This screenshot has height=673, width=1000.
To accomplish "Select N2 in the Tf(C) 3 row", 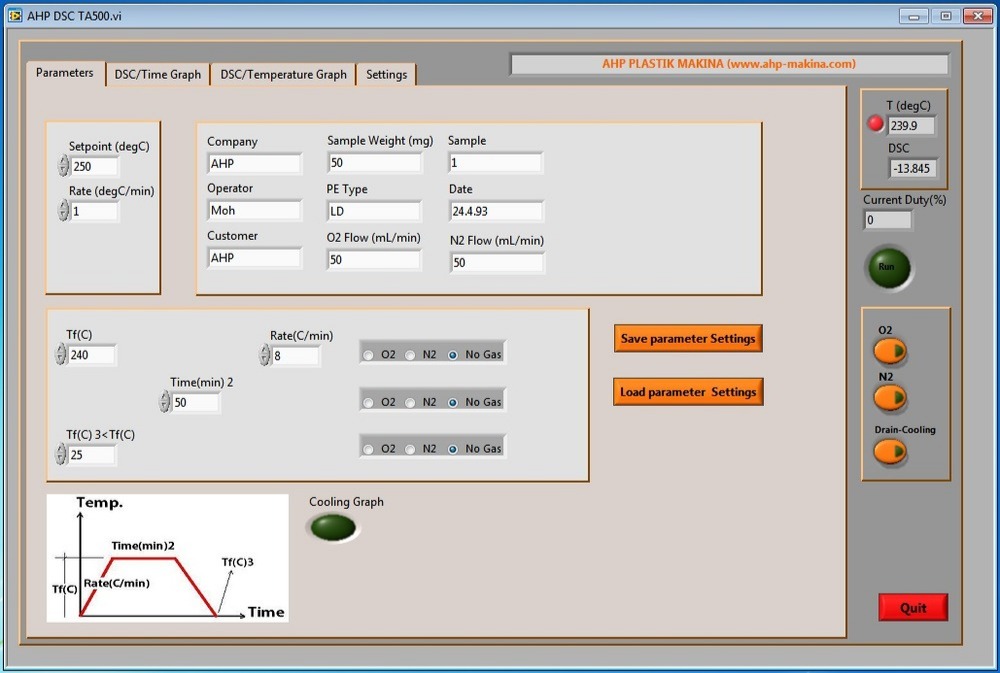I will tap(410, 449).
